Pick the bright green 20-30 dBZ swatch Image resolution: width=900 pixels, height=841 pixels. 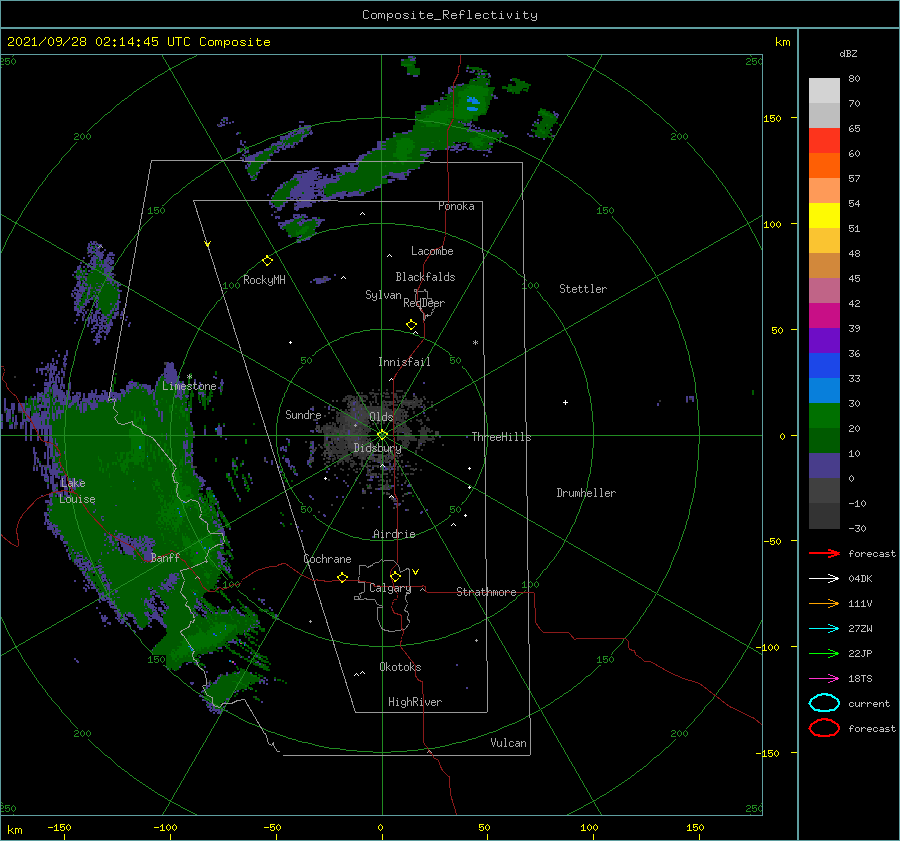click(824, 416)
